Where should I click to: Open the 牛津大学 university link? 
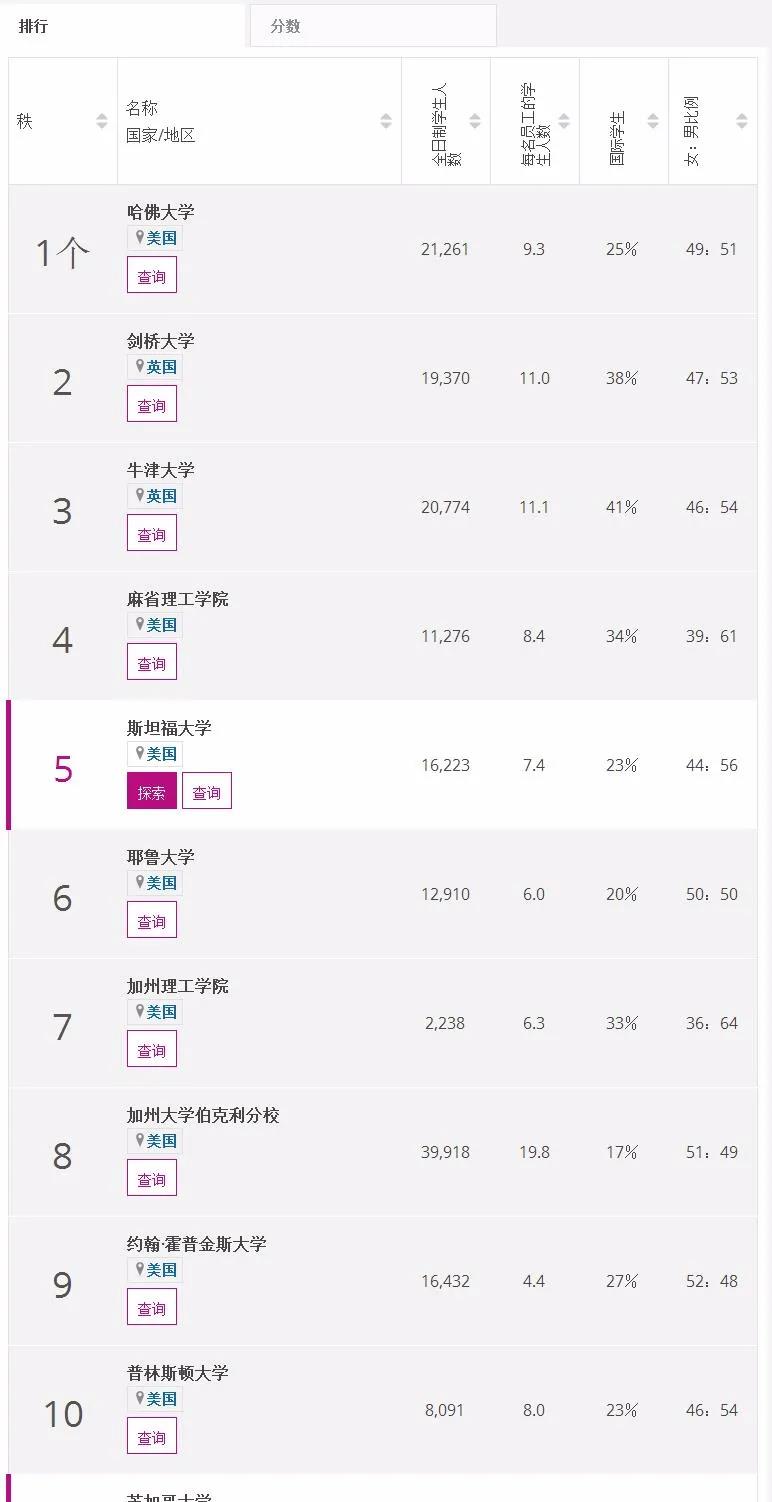[x=160, y=470]
